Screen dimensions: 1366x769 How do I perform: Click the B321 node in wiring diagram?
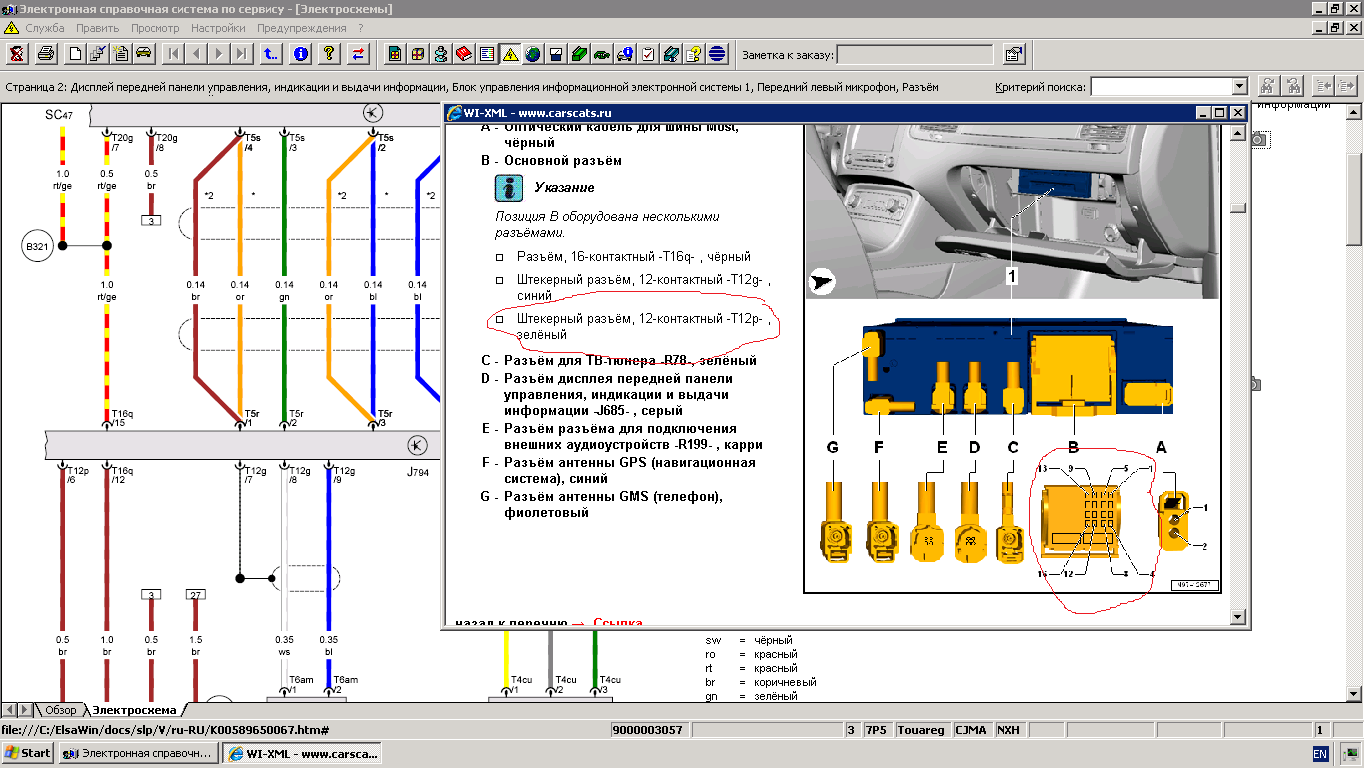[x=37, y=245]
